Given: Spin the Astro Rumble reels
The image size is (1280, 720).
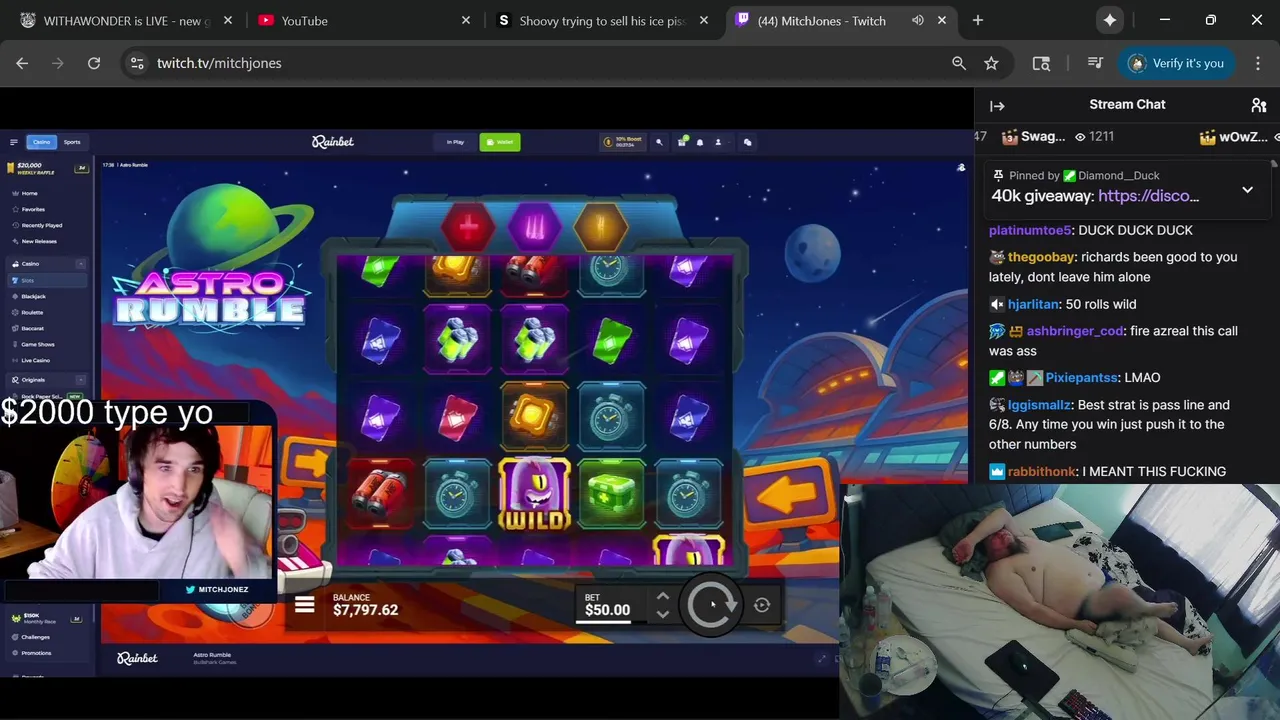Looking at the screenshot, I should coord(711,604).
